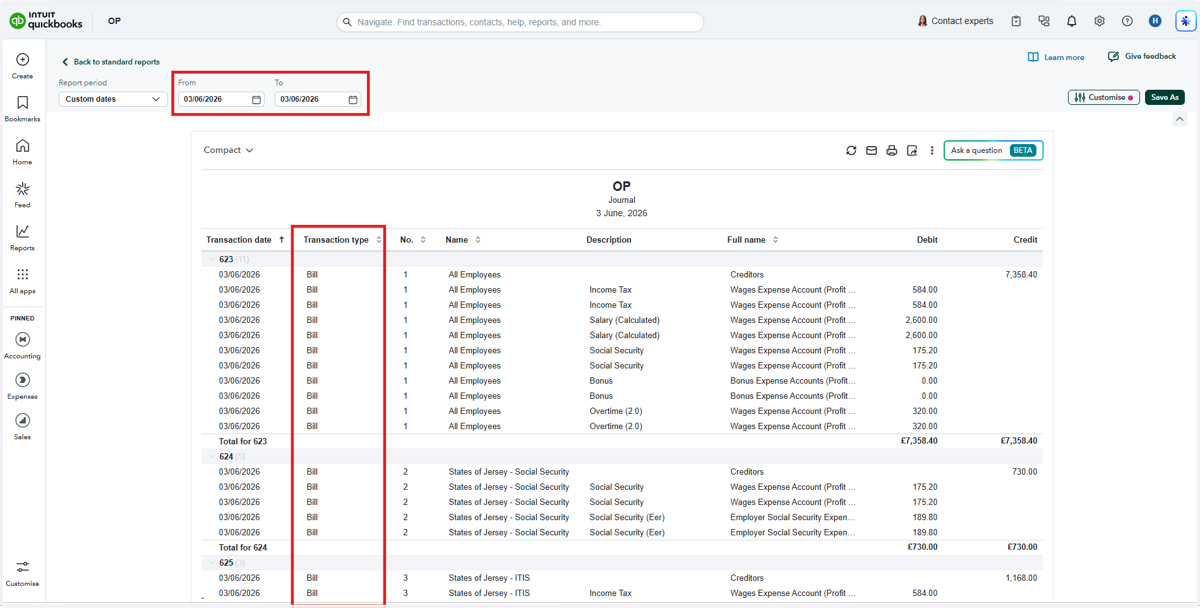
Task: Open calendar picker for To date
Action: pyautogui.click(x=353, y=100)
